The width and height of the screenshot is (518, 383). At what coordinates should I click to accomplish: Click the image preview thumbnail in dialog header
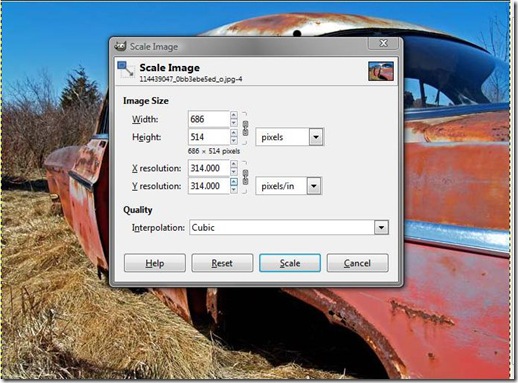[381, 71]
